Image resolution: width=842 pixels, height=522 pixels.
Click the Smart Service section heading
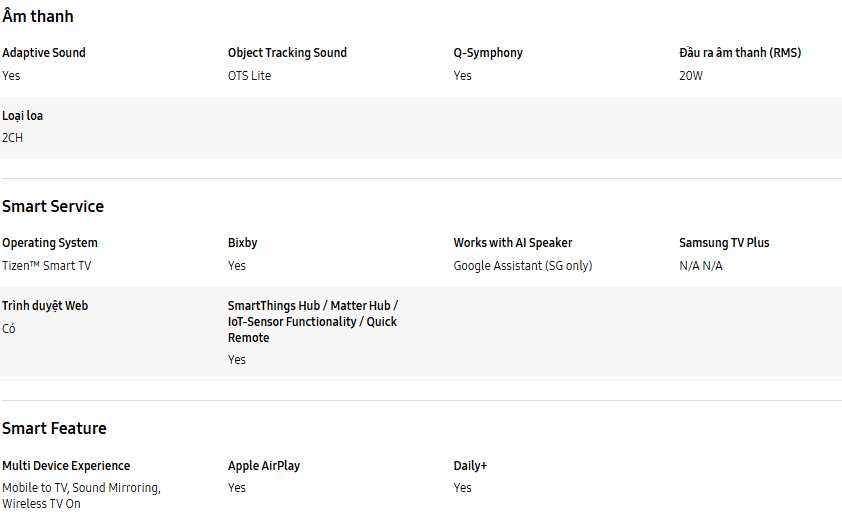[53, 206]
